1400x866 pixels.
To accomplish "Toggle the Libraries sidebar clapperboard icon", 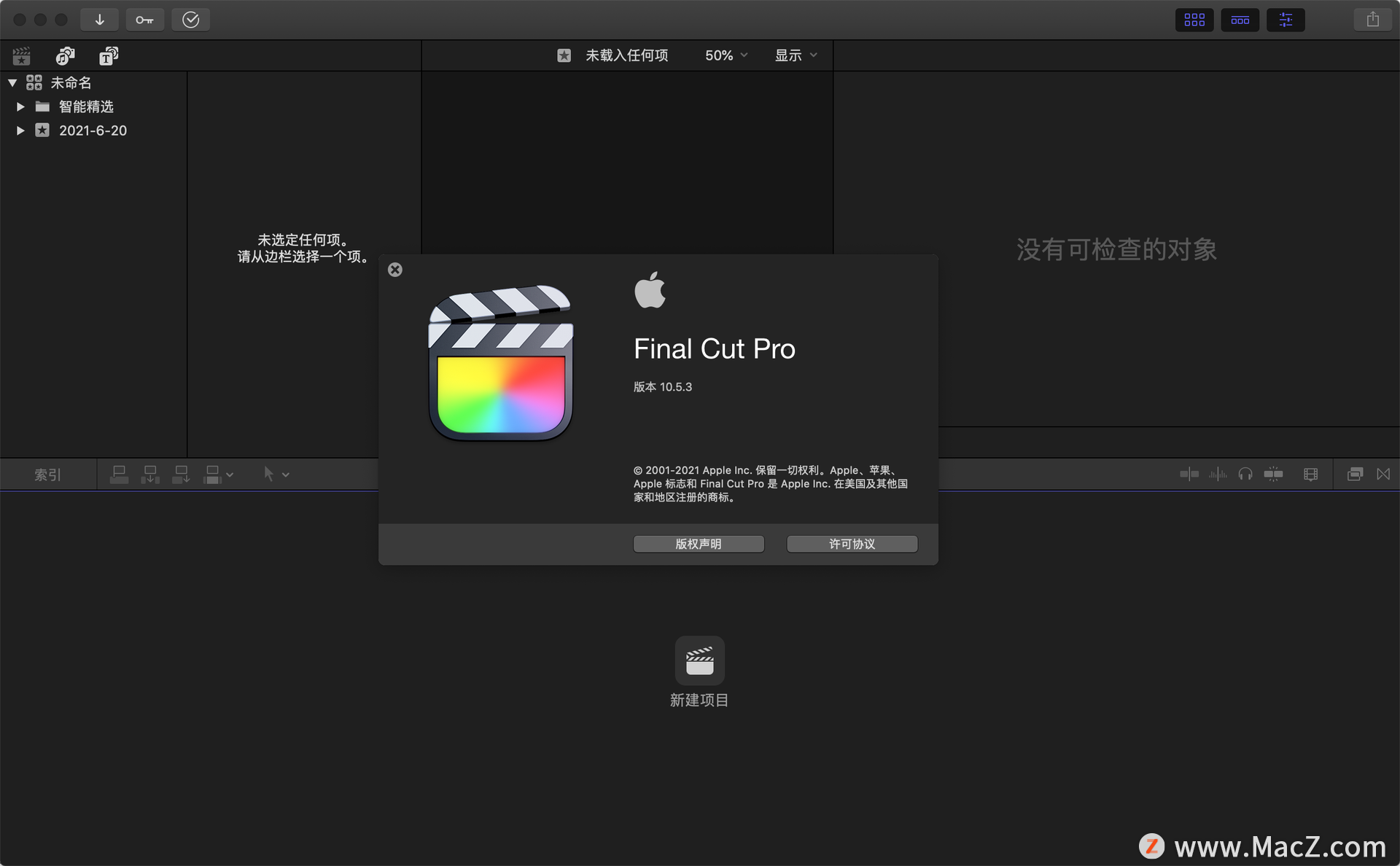I will tap(22, 56).
